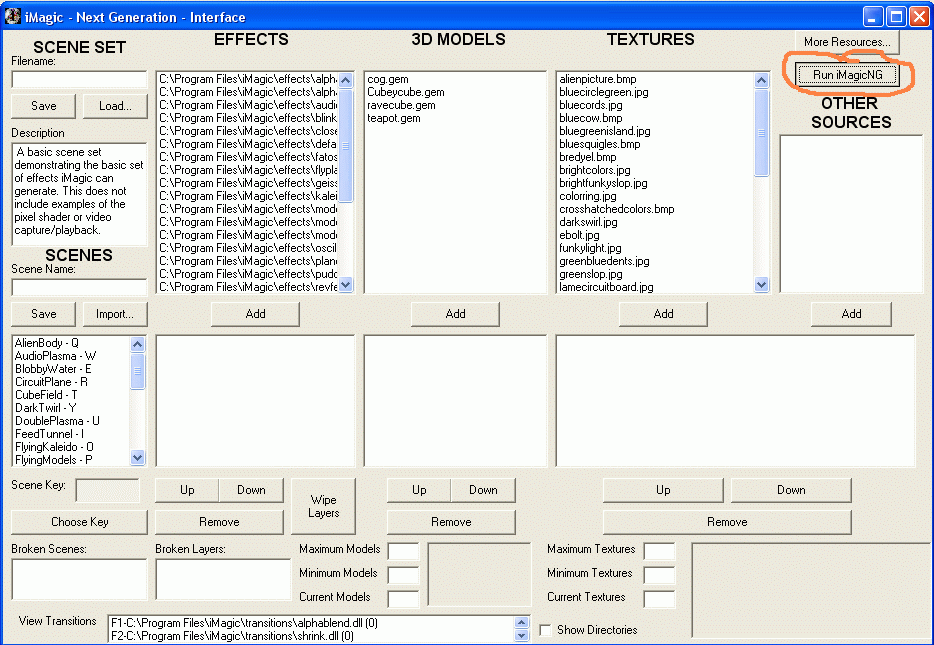The height and width of the screenshot is (645, 934).
Task: Save the scene set file
Action: click(x=43, y=106)
